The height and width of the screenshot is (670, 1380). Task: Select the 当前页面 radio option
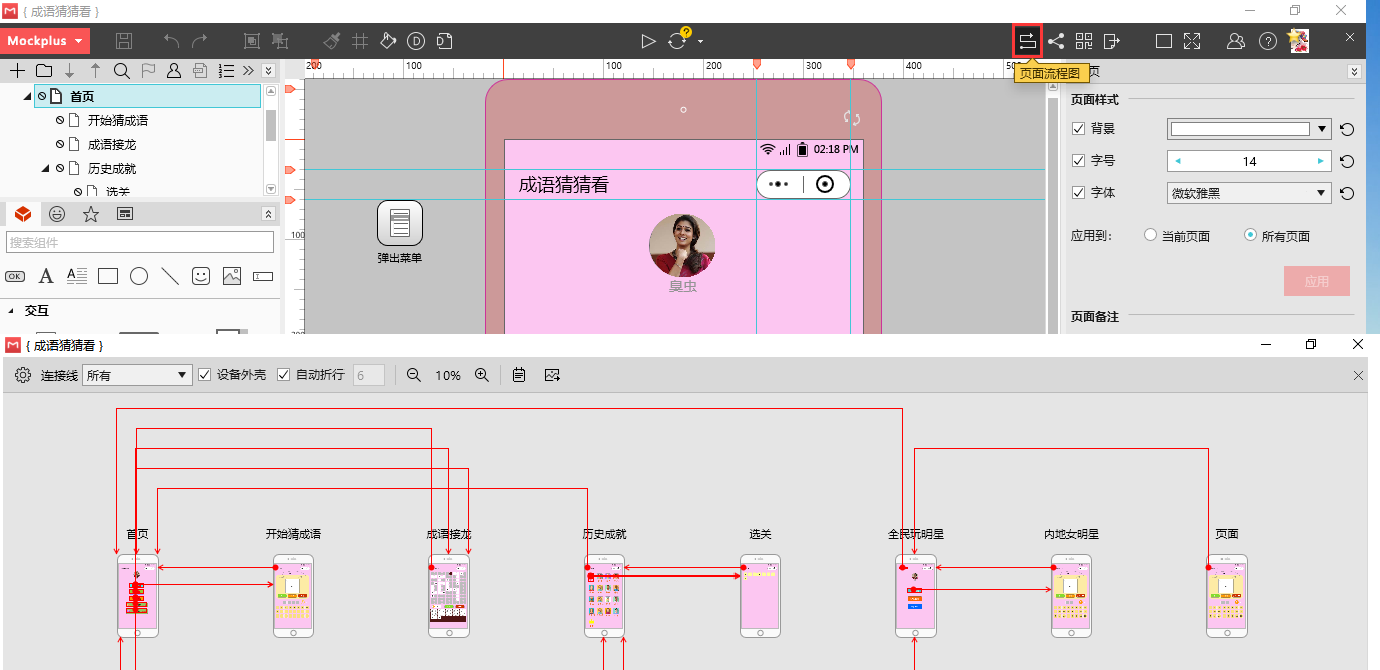pyautogui.click(x=1151, y=236)
